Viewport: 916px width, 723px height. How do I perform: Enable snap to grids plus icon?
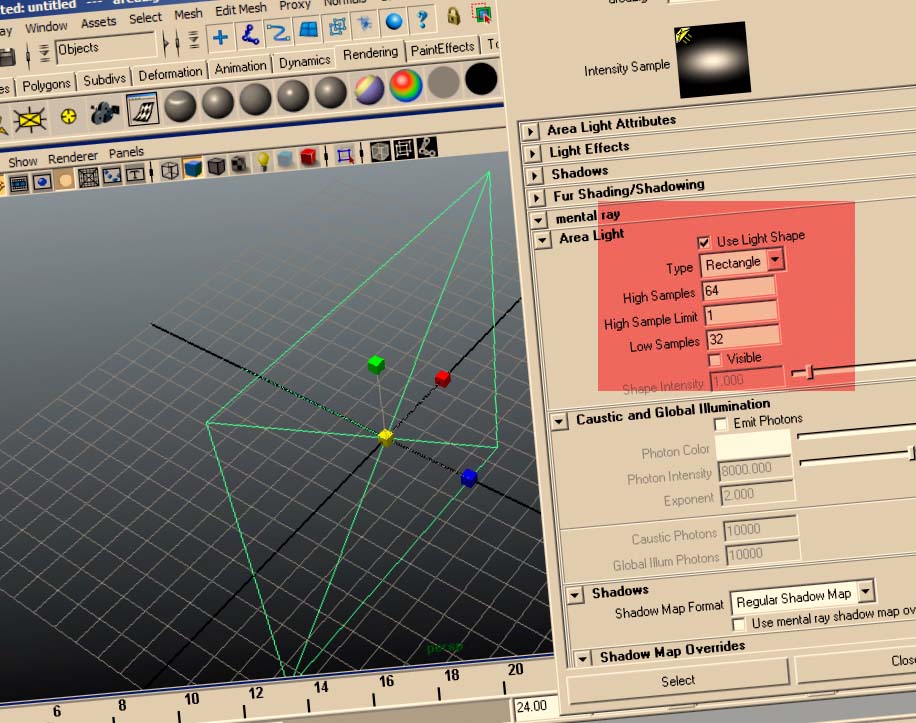[x=220, y=38]
